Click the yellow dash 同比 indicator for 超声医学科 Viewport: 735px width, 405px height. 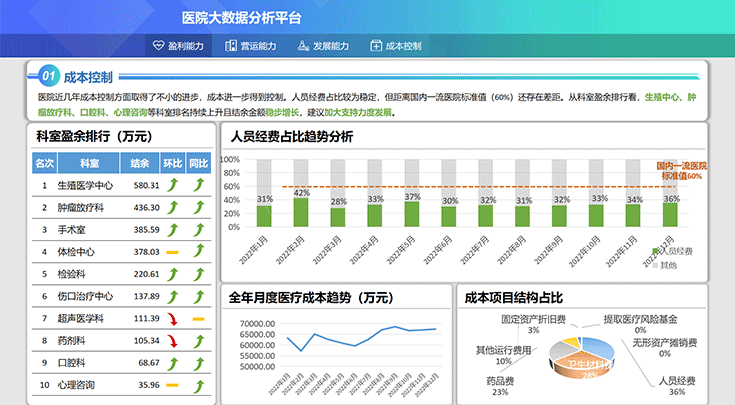click(198, 318)
